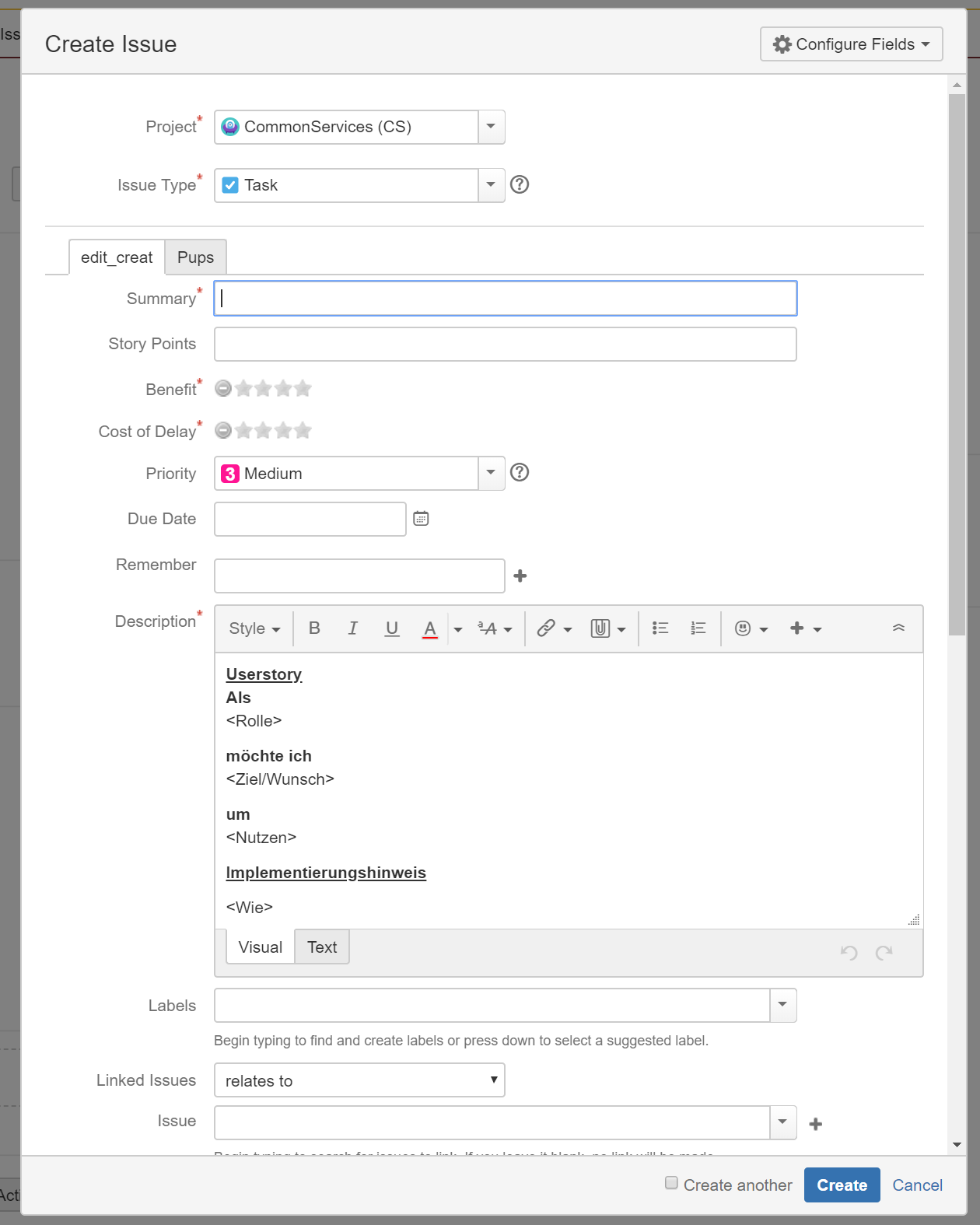
Task: Open the Configure Fields menu
Action: tap(851, 44)
